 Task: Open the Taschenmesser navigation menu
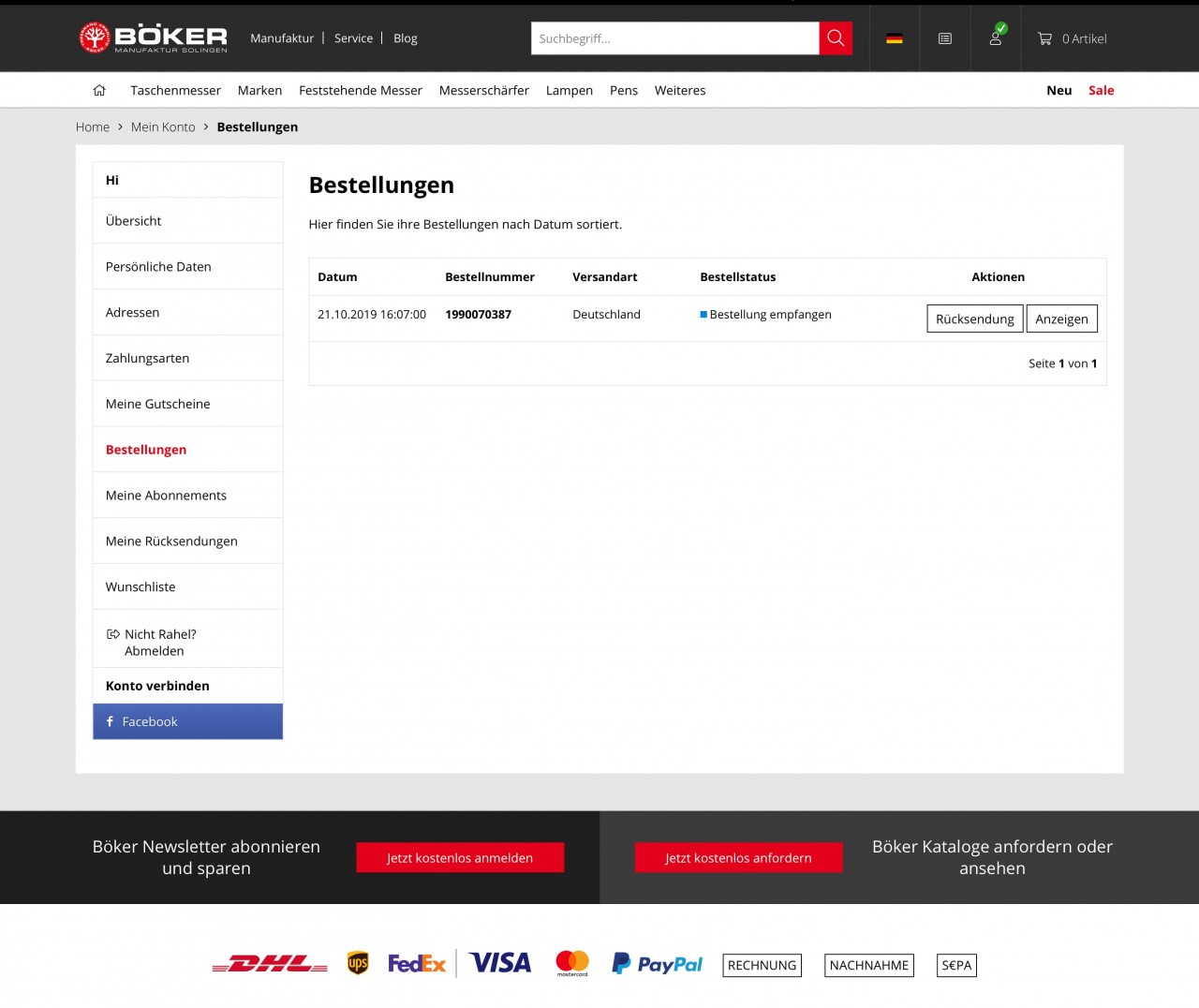175,91
